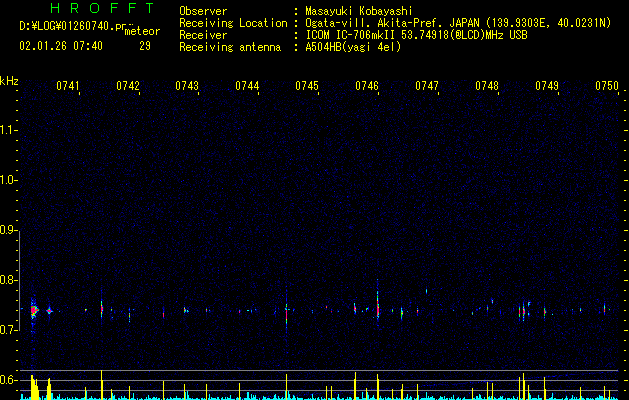
Task: Click the 1.0 kHz axis label
Action: pos(8,180)
